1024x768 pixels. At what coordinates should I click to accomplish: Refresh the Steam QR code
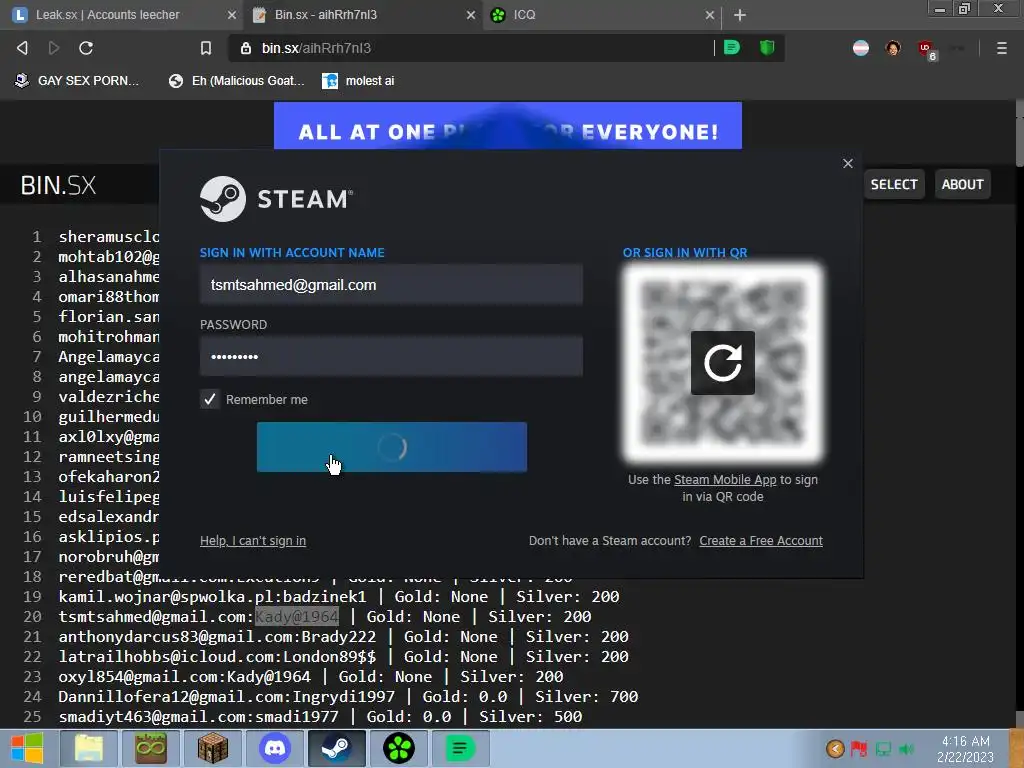pyautogui.click(x=723, y=363)
